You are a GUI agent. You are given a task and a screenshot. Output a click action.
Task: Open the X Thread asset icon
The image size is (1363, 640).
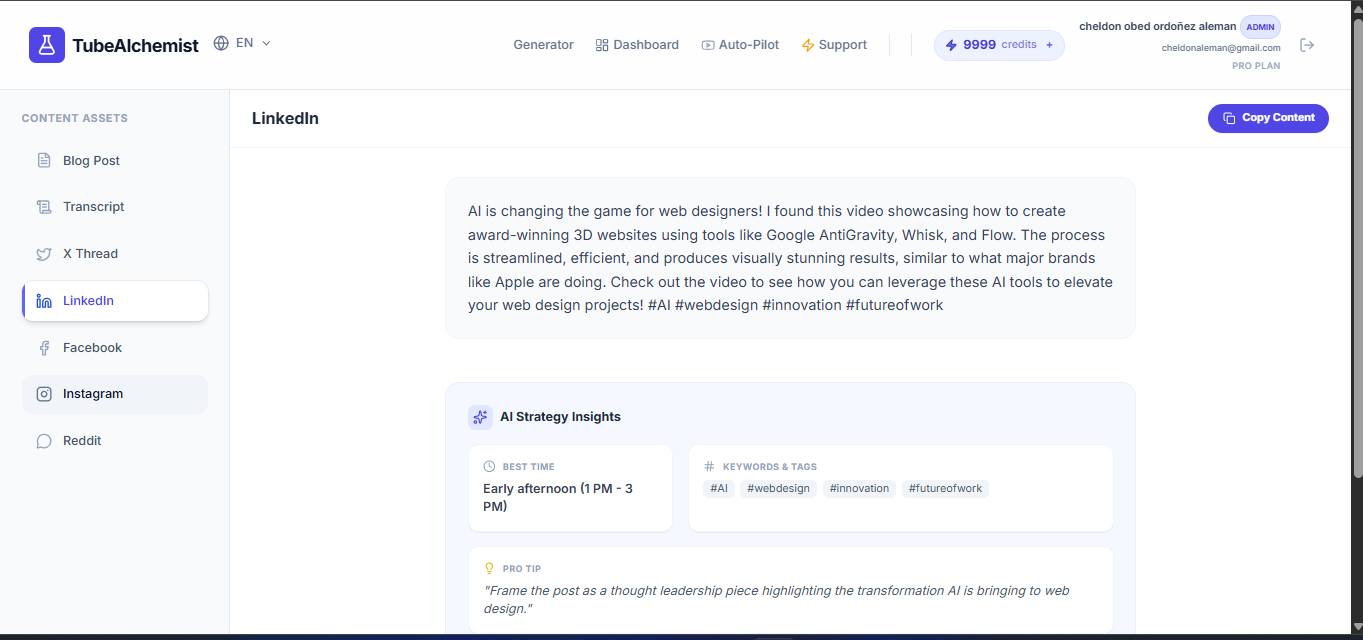click(44, 253)
